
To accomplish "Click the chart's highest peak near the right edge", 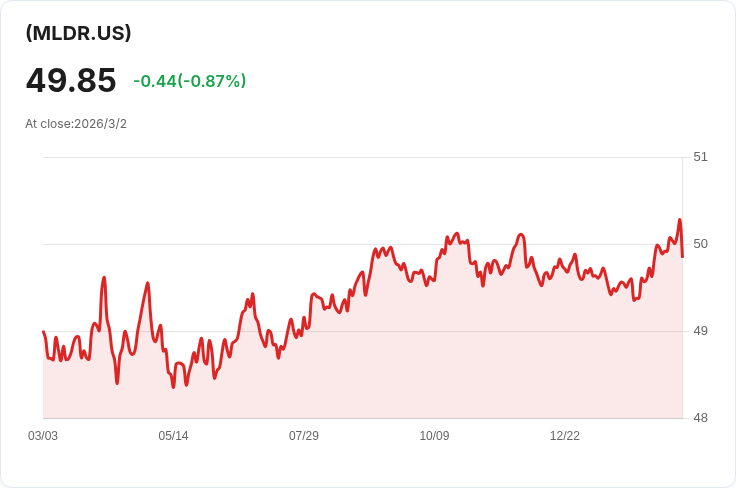I will 679,220.
